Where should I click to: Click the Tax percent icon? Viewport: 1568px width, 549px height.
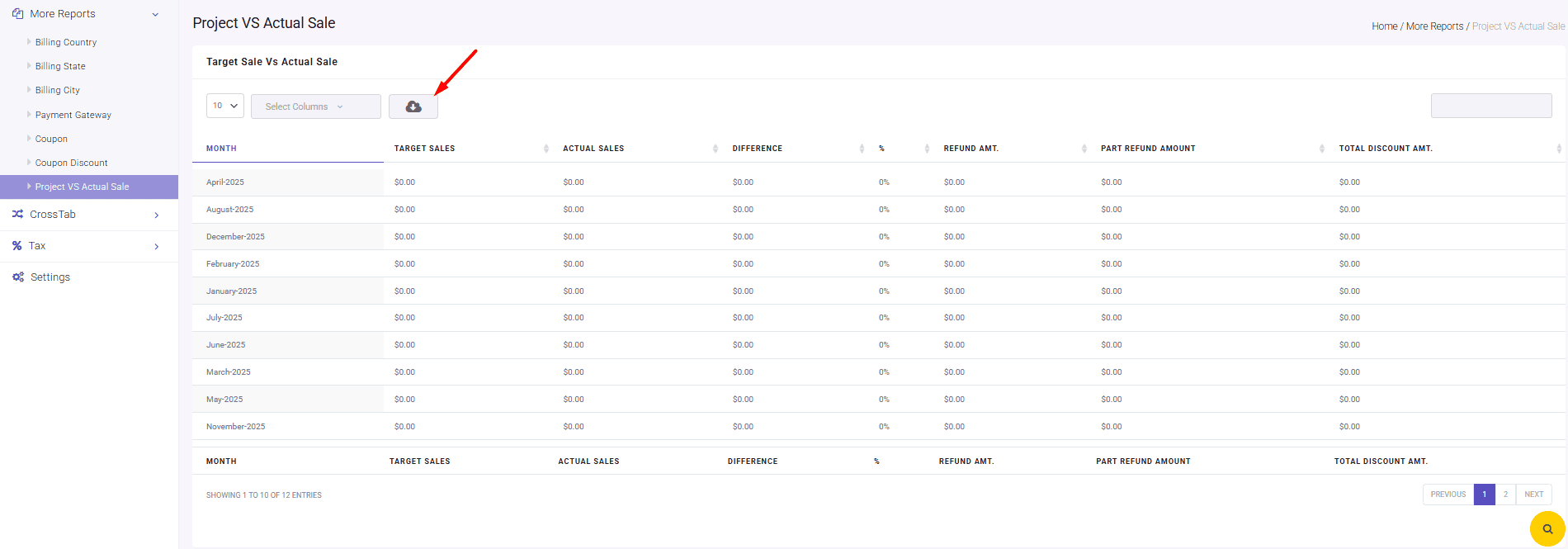pyautogui.click(x=17, y=246)
